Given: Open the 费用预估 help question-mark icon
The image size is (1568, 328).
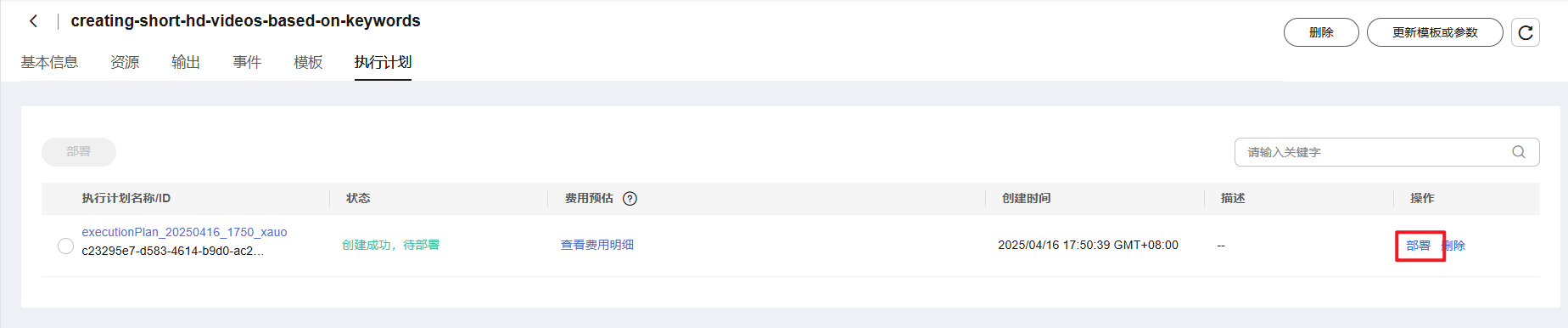Looking at the screenshot, I should (x=630, y=199).
